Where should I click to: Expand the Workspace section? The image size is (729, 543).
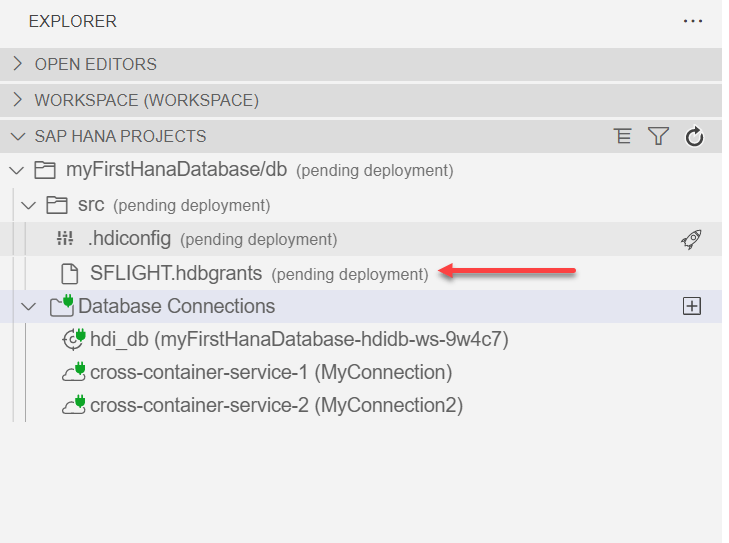(17, 100)
